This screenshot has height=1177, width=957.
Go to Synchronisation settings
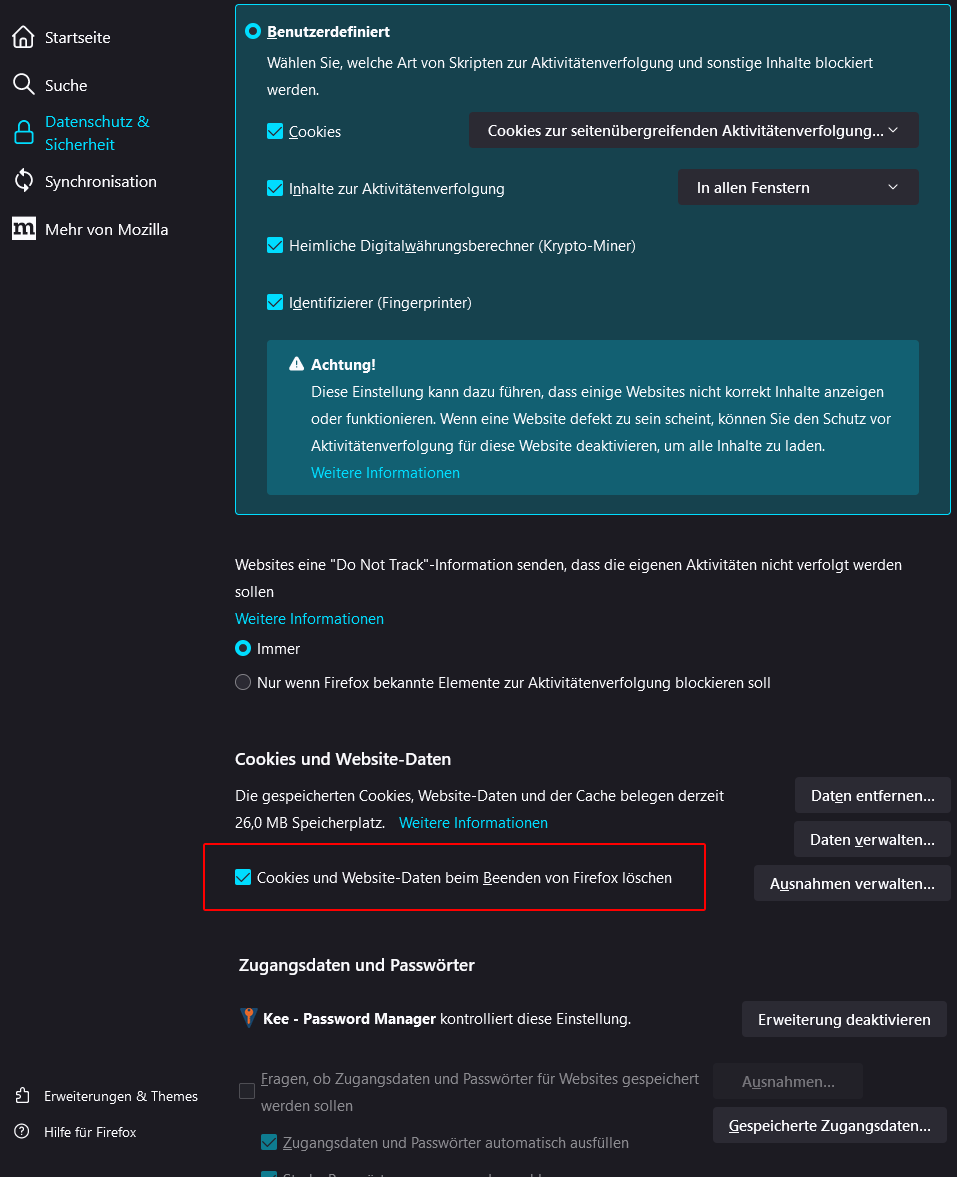pos(100,181)
